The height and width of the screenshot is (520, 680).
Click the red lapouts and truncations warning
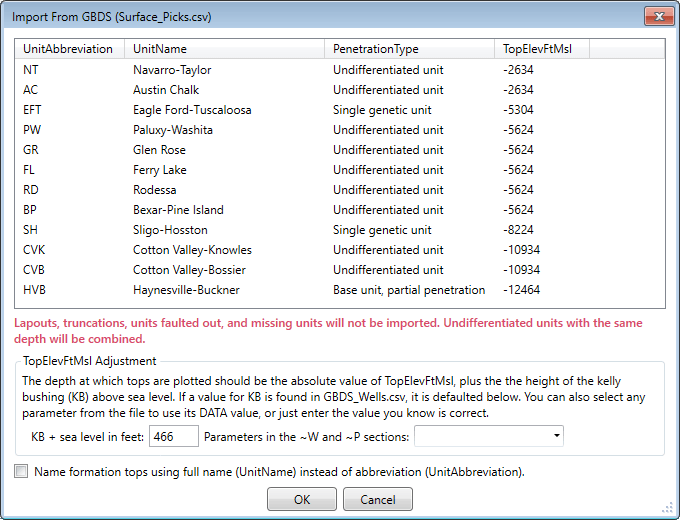coord(328,330)
